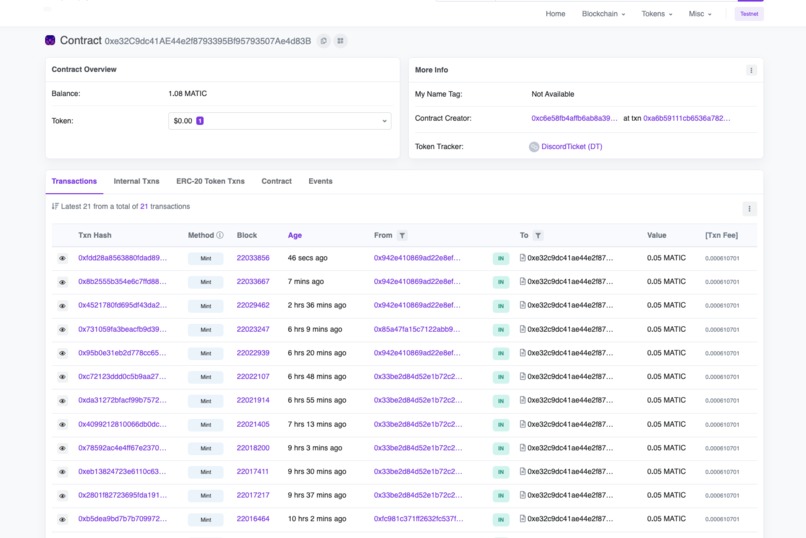Open block 22033856
This screenshot has width=806, height=538.
point(253,257)
